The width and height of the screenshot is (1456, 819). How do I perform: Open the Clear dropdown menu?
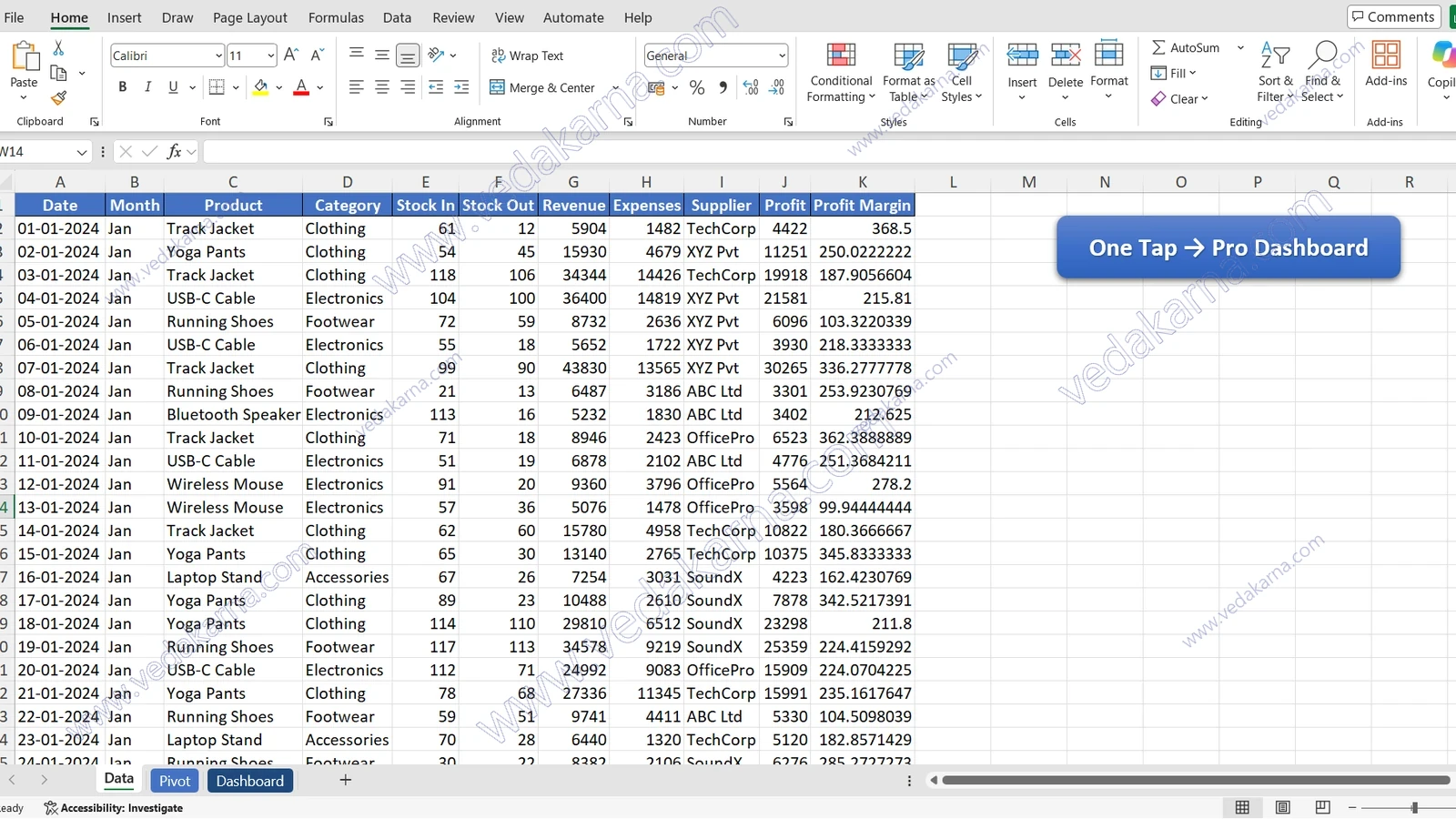point(1179,98)
